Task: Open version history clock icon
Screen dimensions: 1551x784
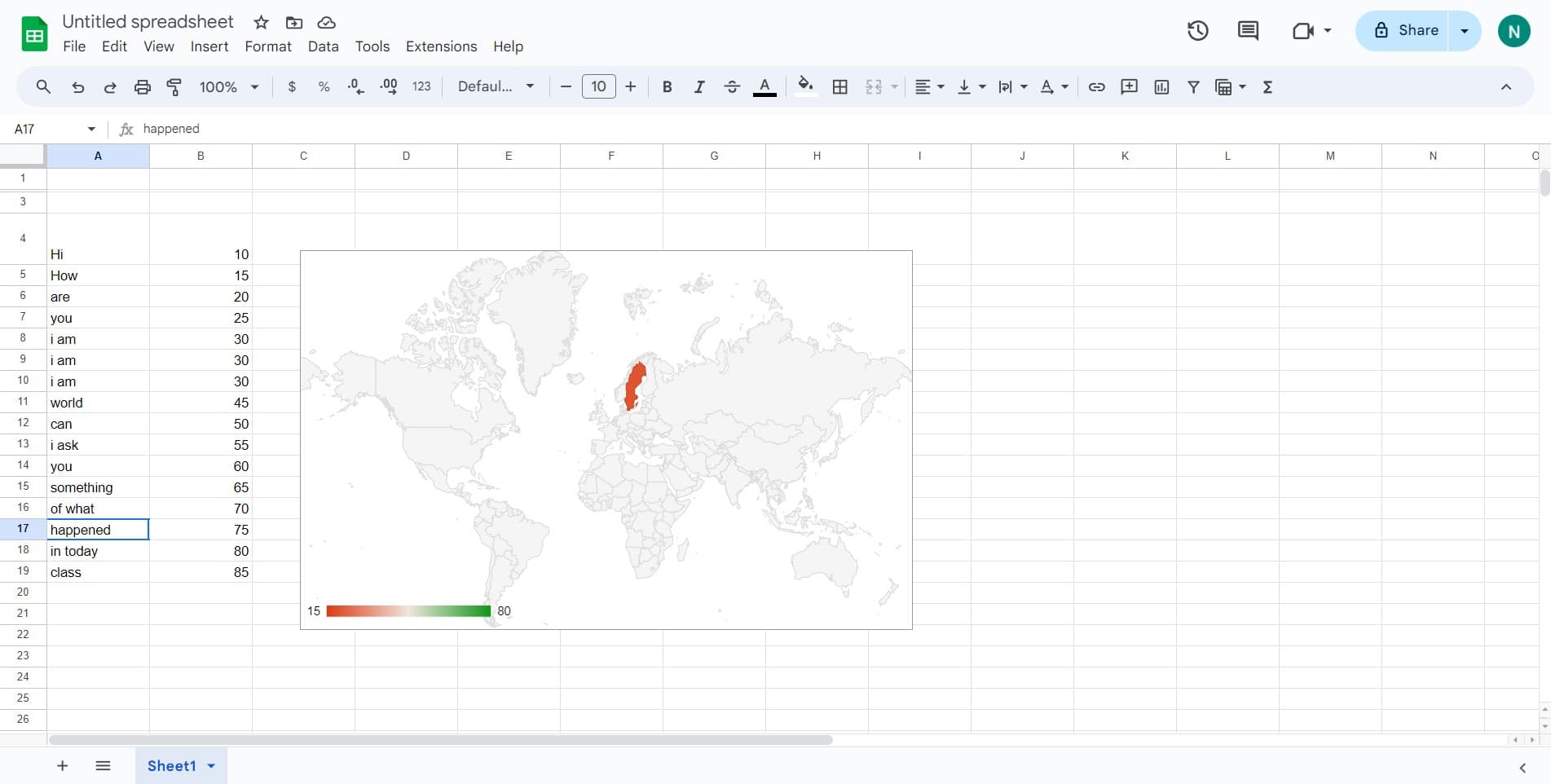Action: click(1197, 31)
